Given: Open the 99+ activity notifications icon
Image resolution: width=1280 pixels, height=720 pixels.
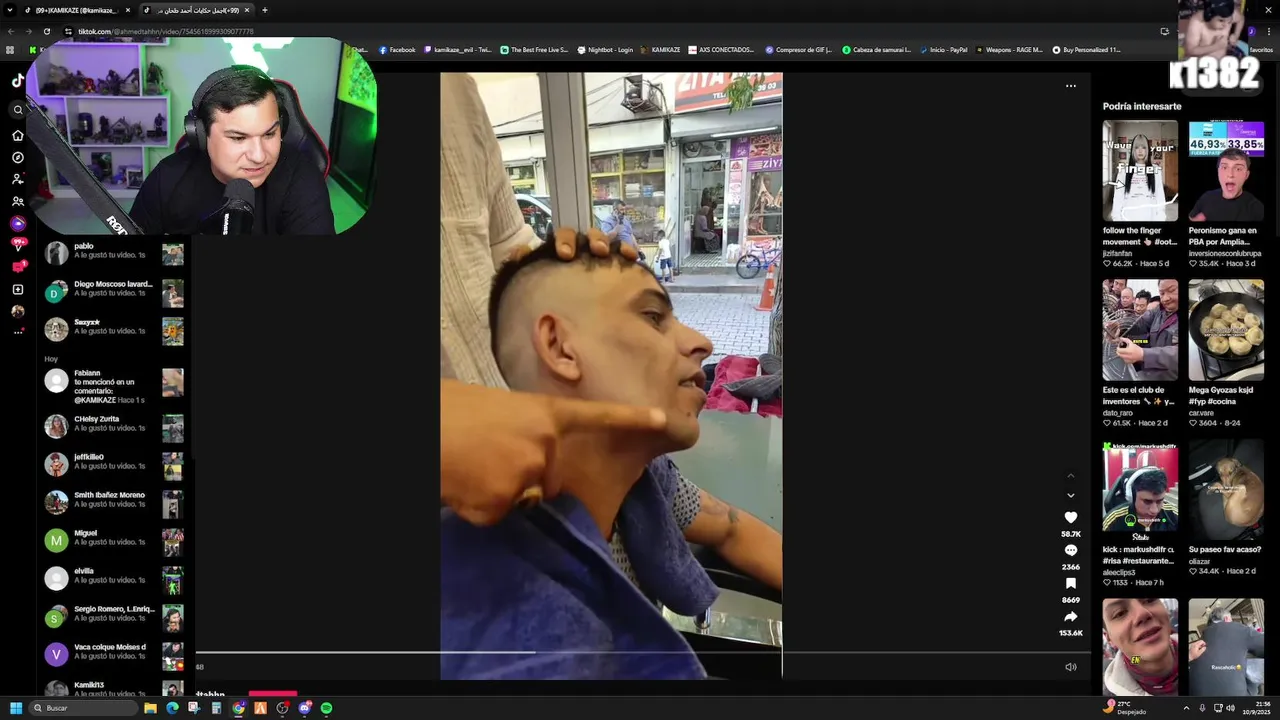Looking at the screenshot, I should pyautogui.click(x=17, y=245).
